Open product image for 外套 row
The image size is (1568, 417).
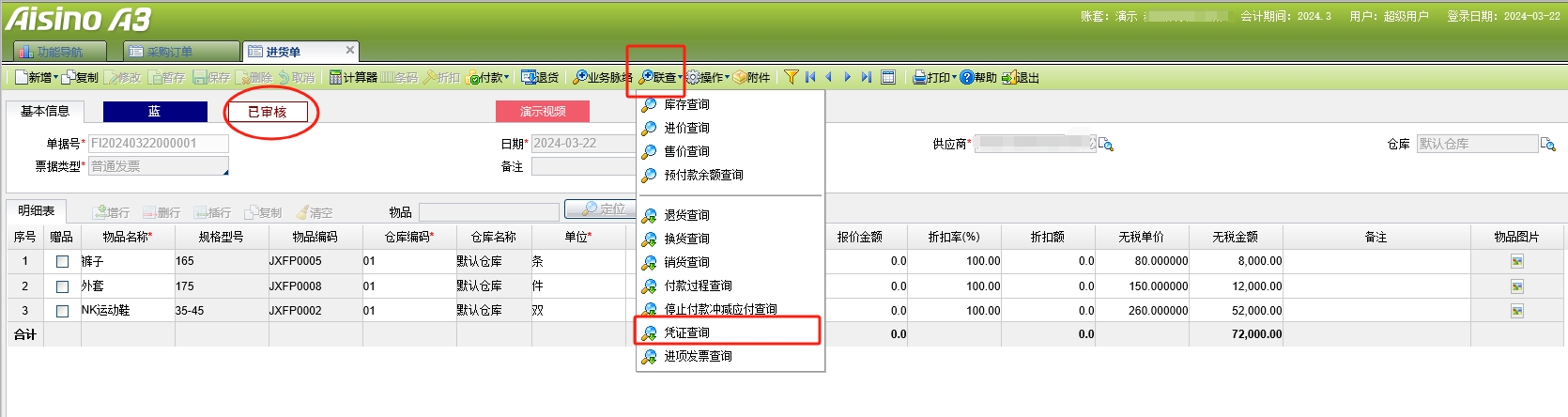(x=1517, y=286)
